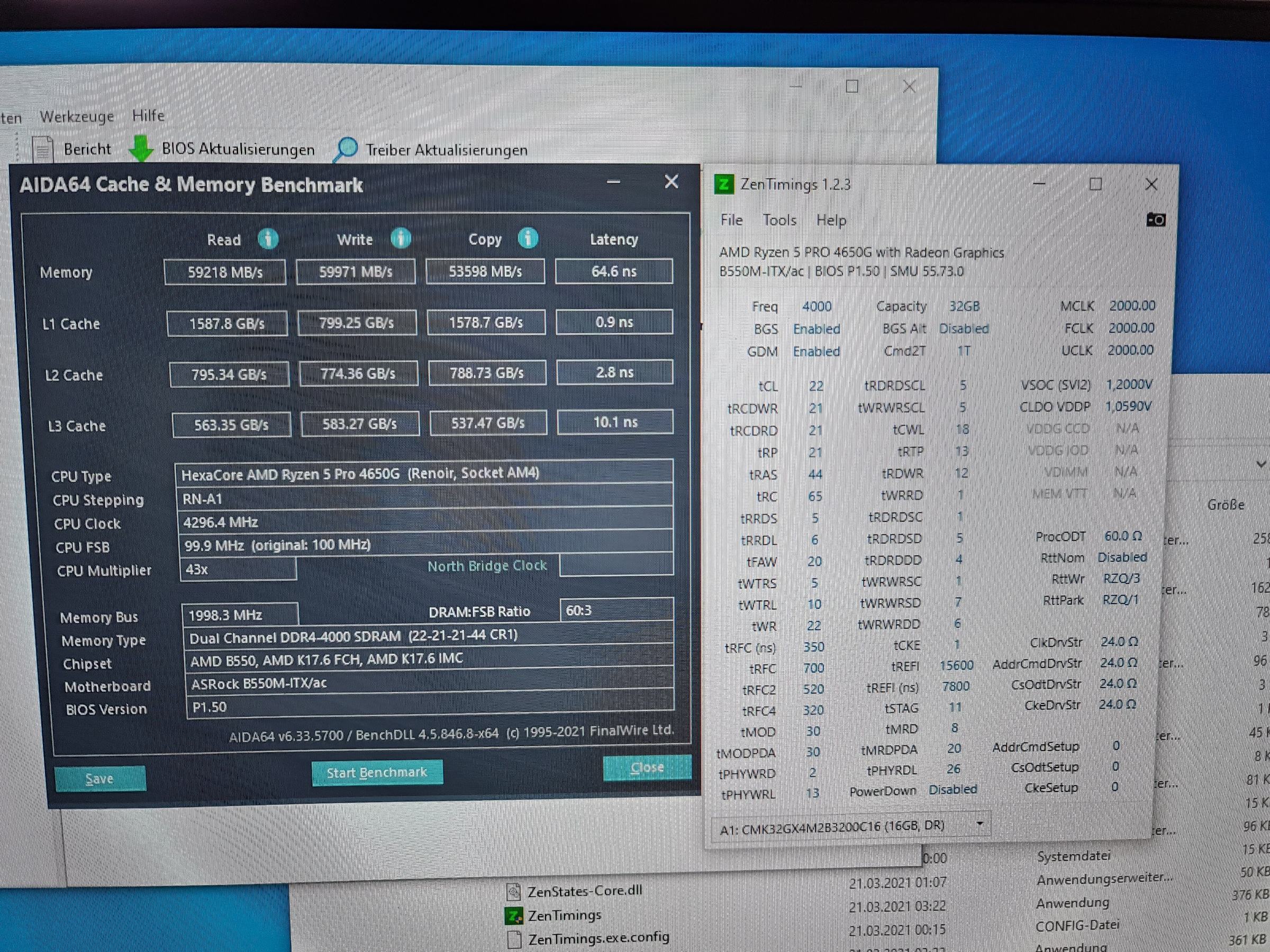This screenshot has height=952, width=1270.
Task: Click the L3 Cache Copy value 537.47 GB/s
Action: (x=488, y=424)
